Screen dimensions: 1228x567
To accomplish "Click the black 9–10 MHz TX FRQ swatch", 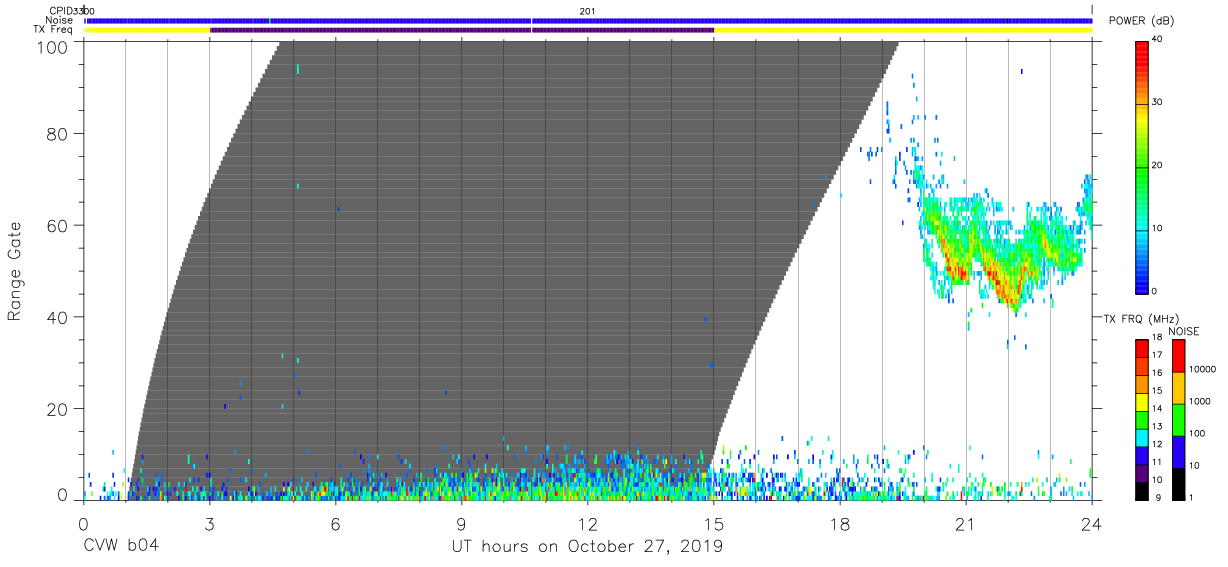I will click(x=1142, y=491).
